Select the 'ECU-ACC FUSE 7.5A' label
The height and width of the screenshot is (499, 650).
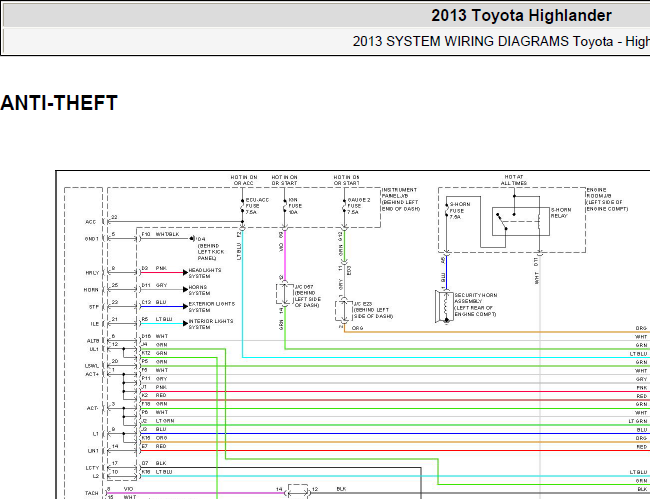[x=257, y=206]
